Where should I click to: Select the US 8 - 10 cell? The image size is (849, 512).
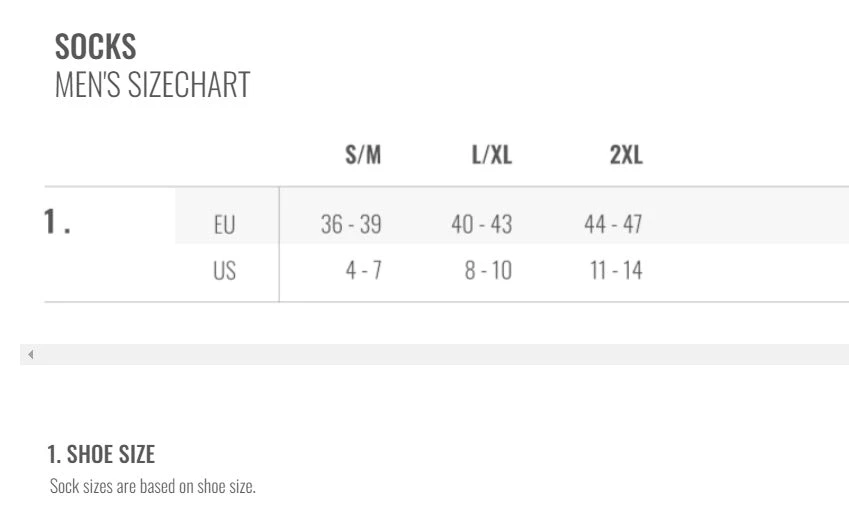[x=488, y=271]
